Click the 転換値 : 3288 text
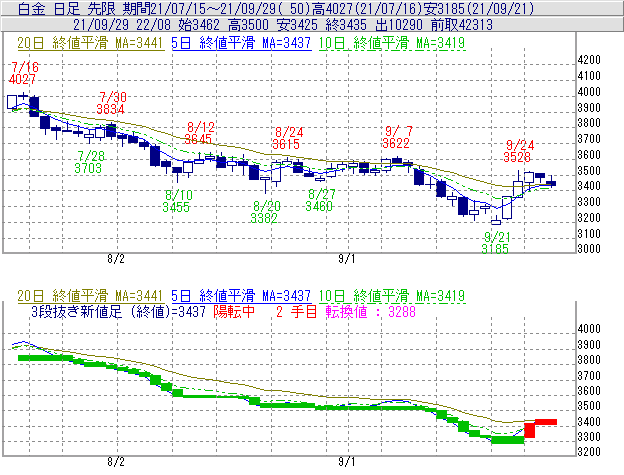 (371, 311)
